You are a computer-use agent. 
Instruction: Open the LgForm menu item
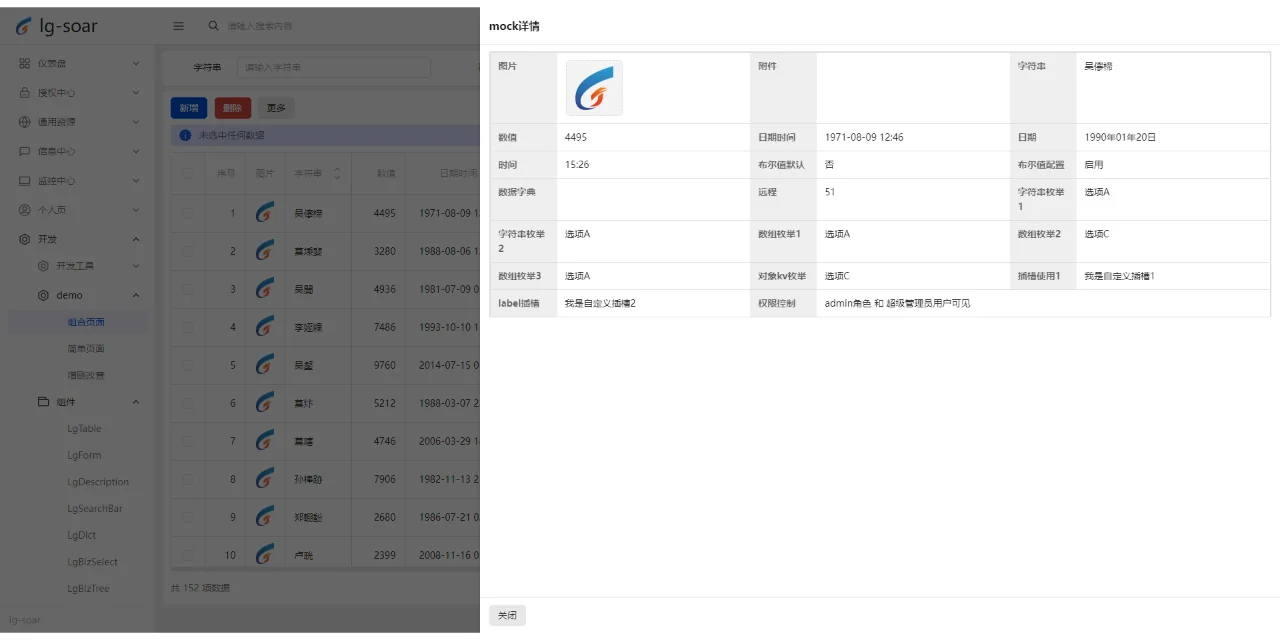78,455
